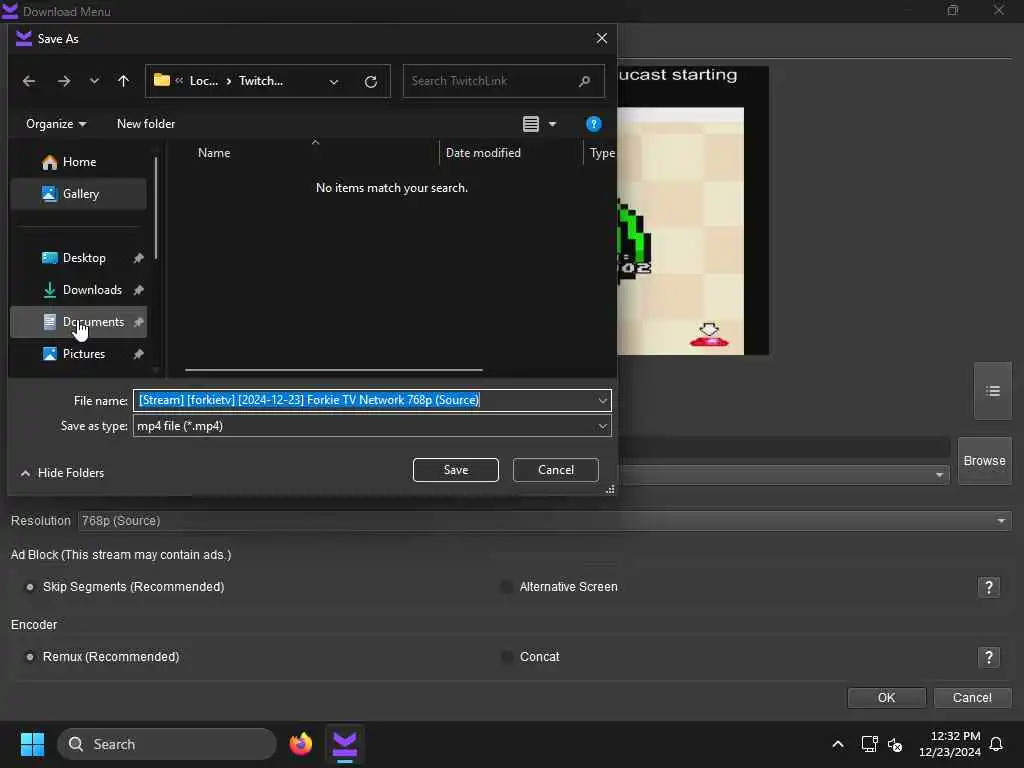Click the Twitch... path segment
1024x768 pixels.
tap(261, 81)
